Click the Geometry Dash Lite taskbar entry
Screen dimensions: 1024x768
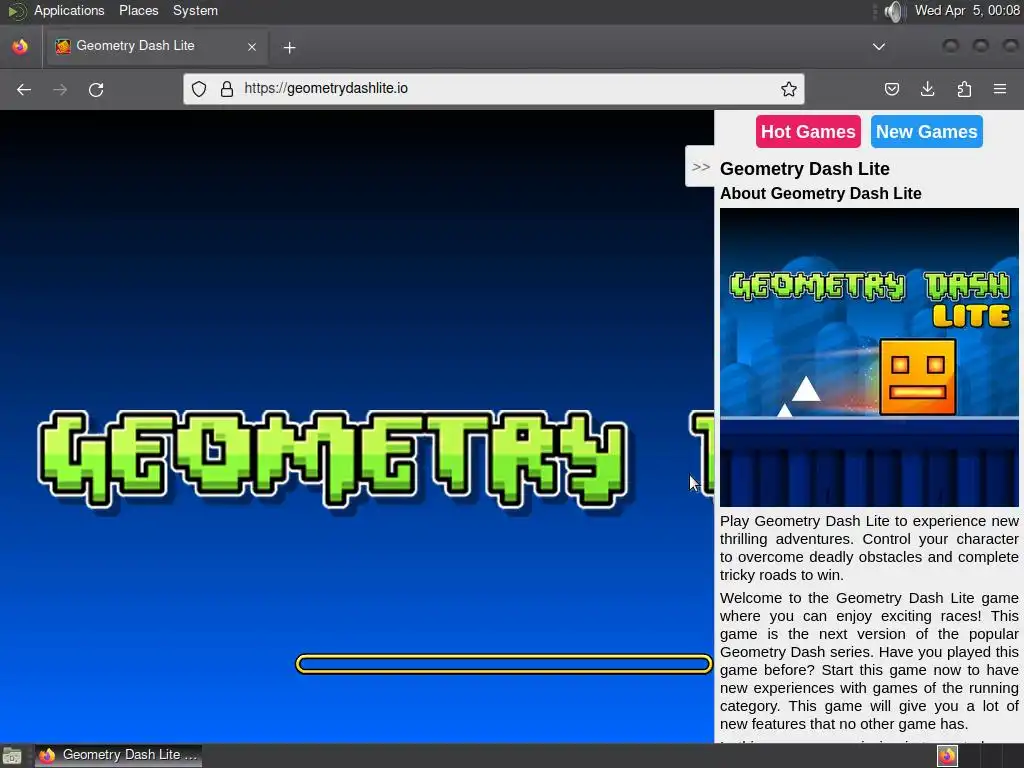coord(118,755)
